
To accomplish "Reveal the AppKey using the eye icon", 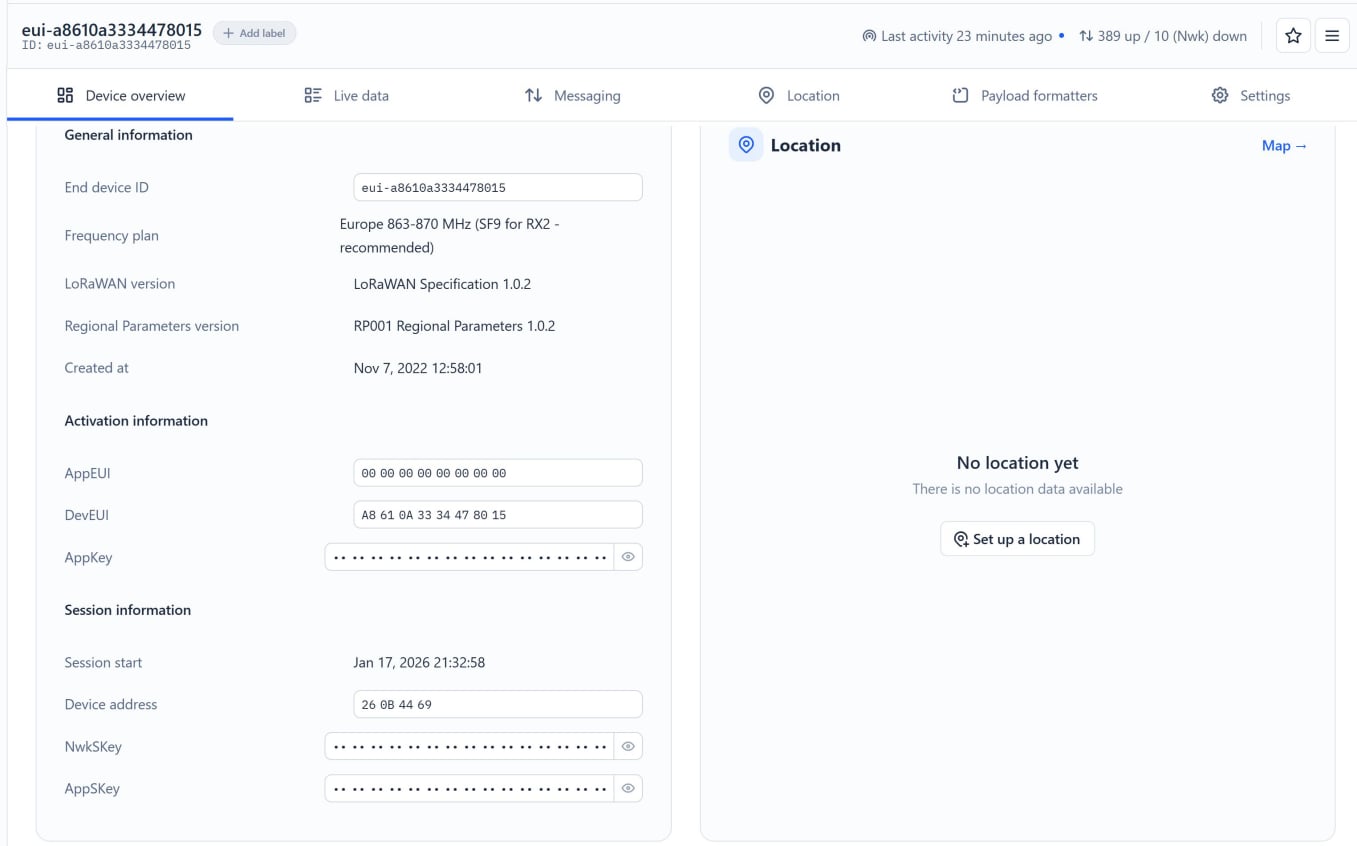I will pos(628,557).
